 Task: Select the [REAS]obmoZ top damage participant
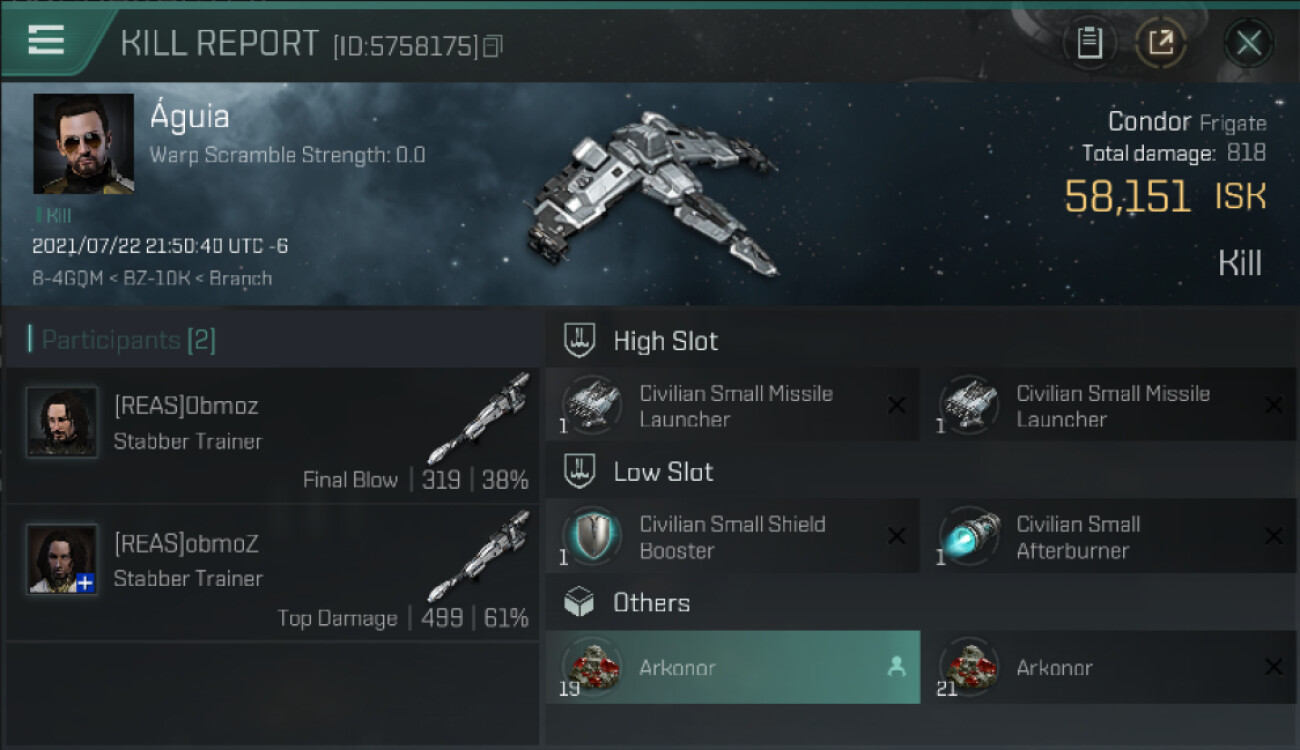click(x=272, y=573)
